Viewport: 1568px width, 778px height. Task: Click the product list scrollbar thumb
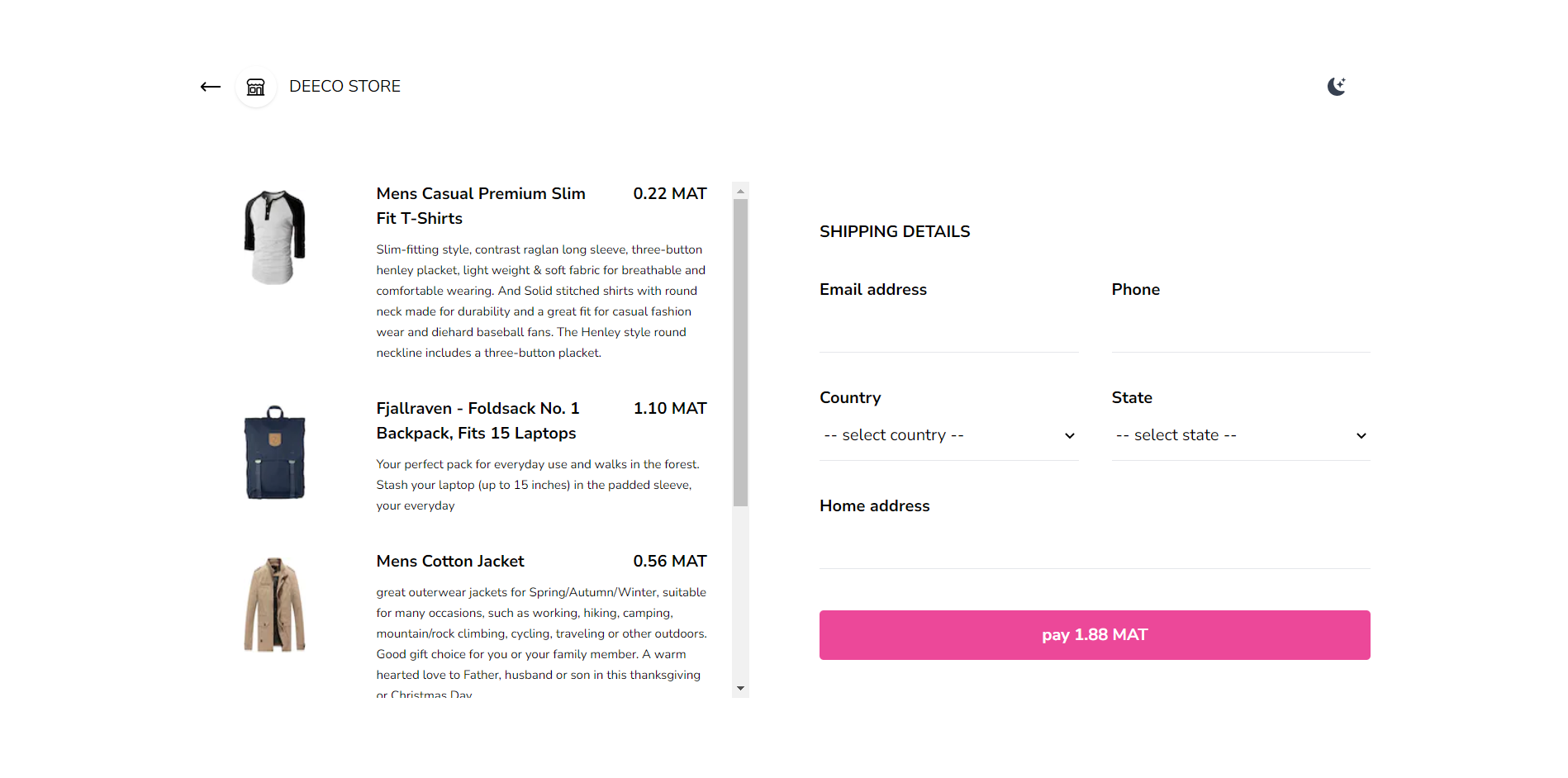point(740,352)
